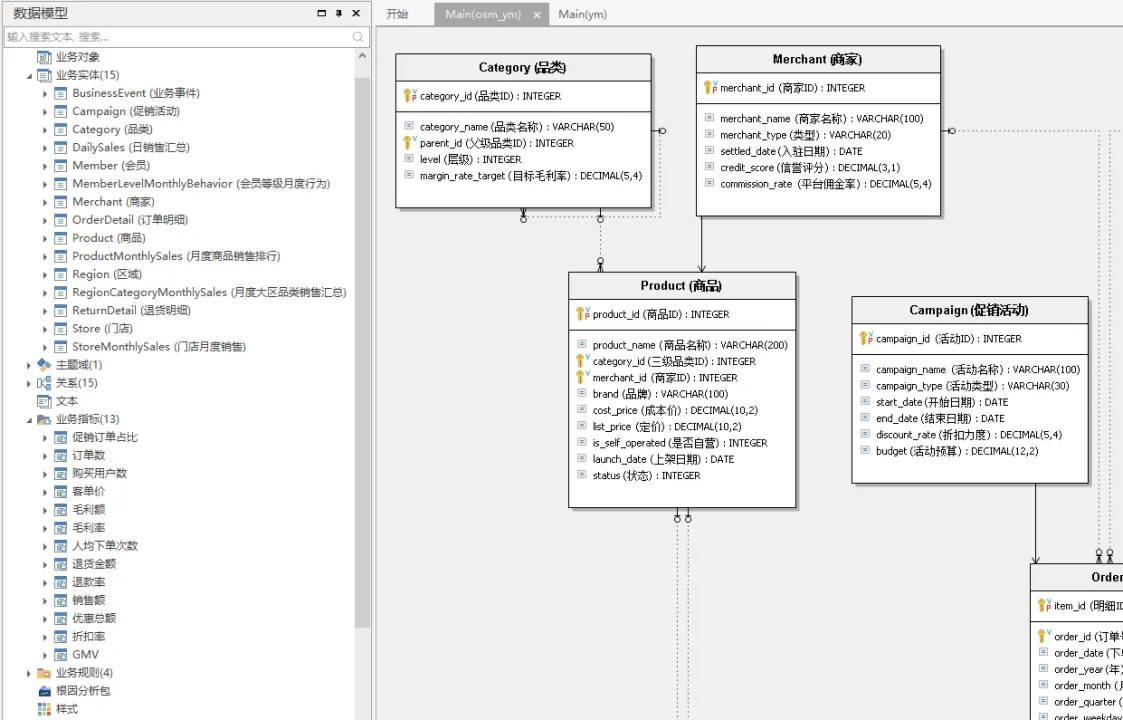Click the 业务指标(13) folder icon

(44, 419)
